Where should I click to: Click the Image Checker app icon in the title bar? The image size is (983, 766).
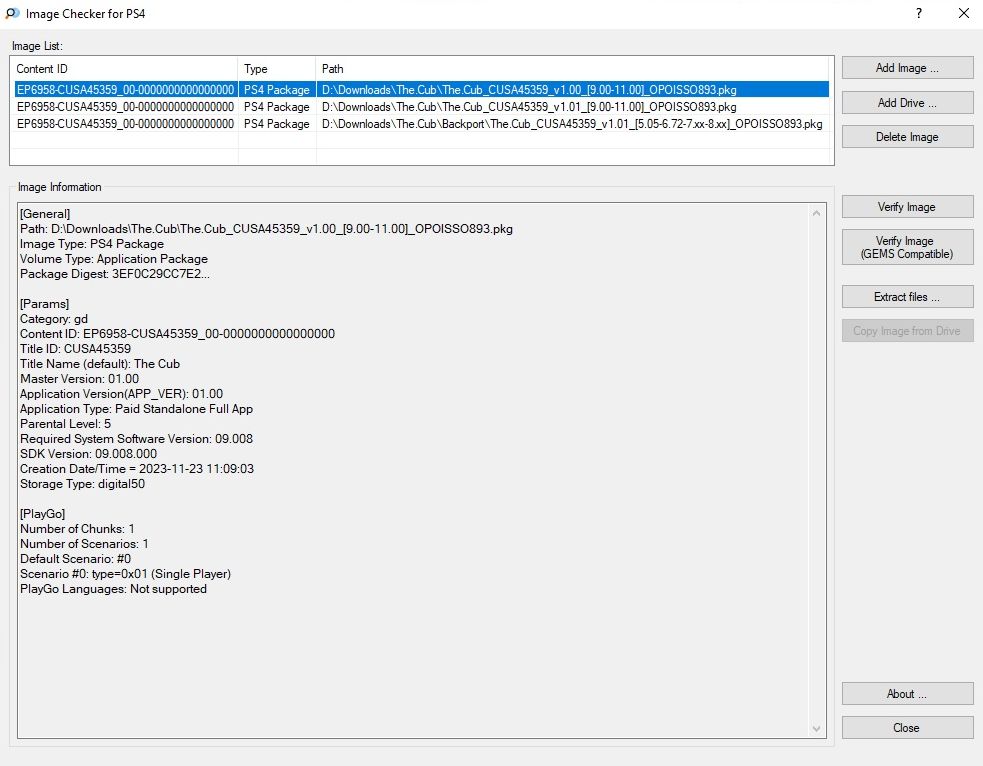pos(12,13)
